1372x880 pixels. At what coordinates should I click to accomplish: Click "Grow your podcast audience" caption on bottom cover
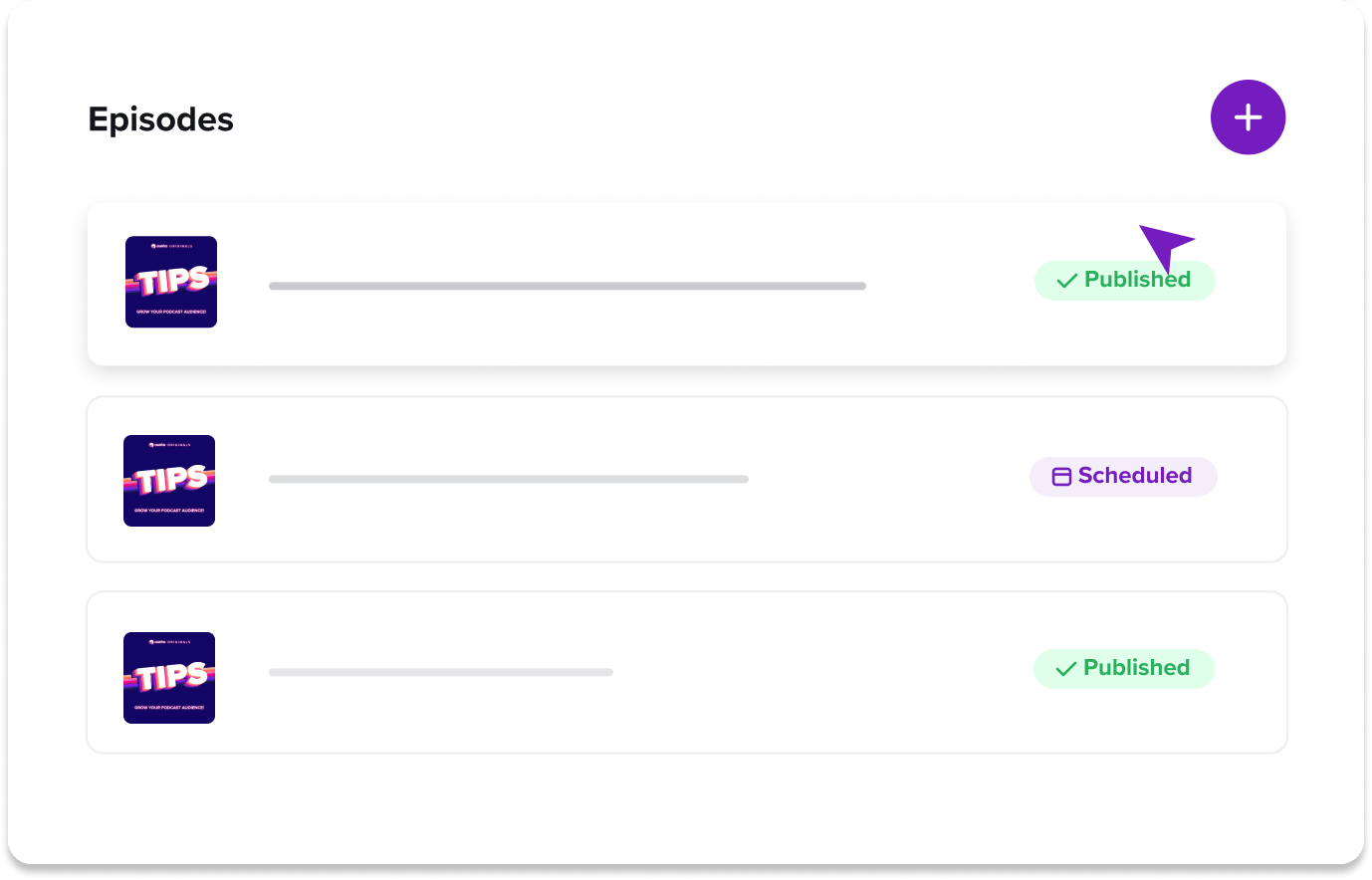click(169, 708)
